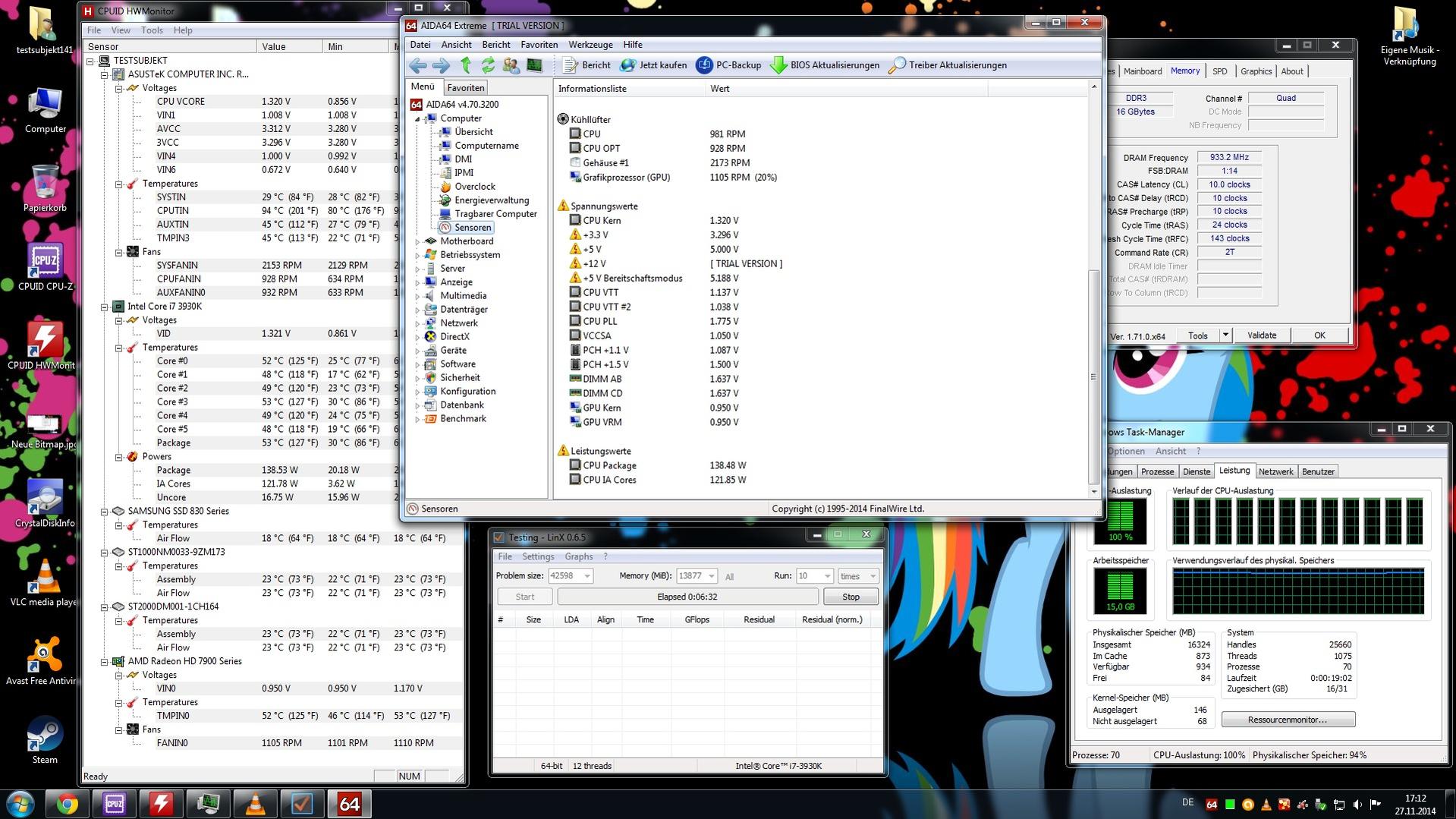Open Graphs menu in LinX
Screen dimensions: 1456x819
(579, 557)
